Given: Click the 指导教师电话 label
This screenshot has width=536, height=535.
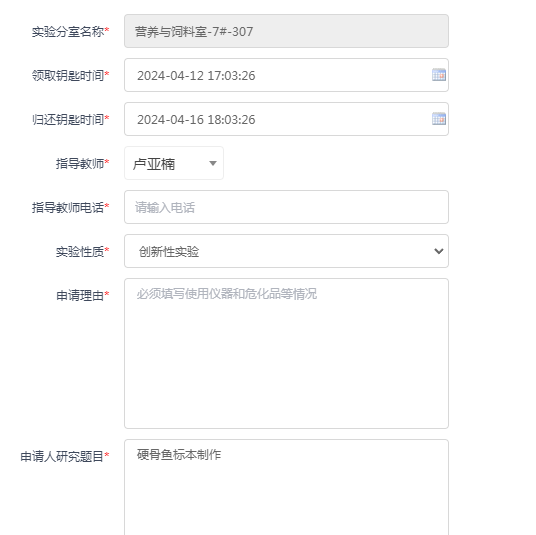Looking at the screenshot, I should click(x=70, y=208).
